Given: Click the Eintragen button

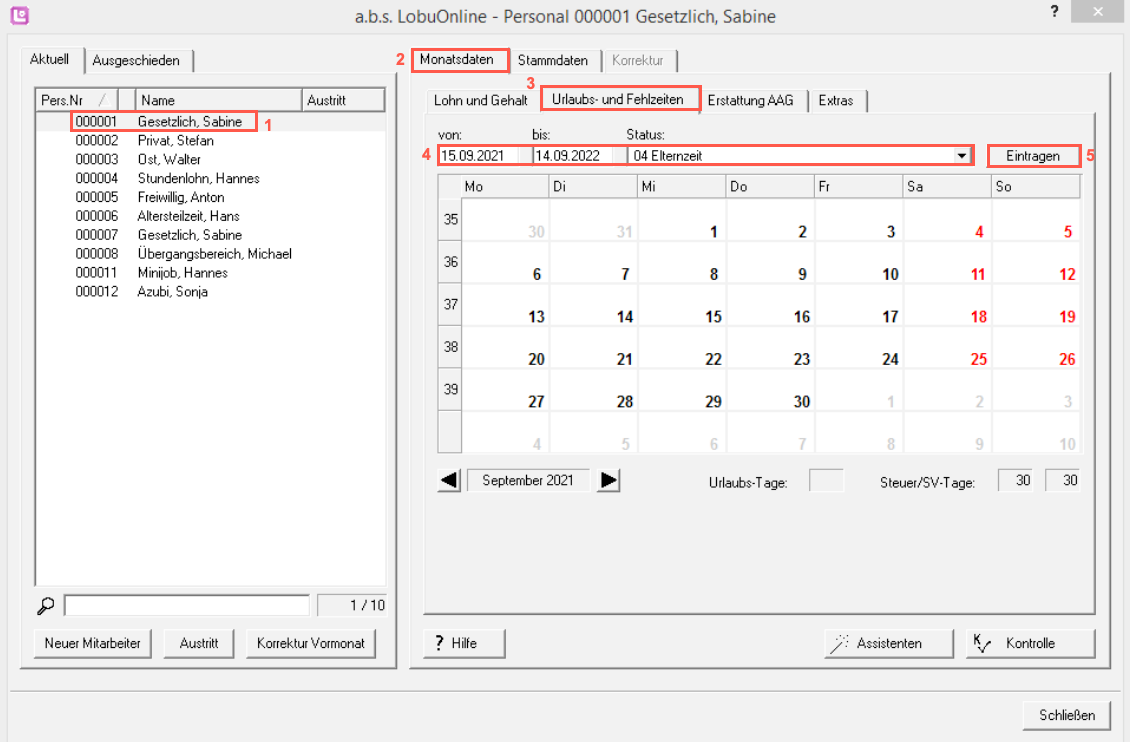Looking at the screenshot, I should 1033,156.
